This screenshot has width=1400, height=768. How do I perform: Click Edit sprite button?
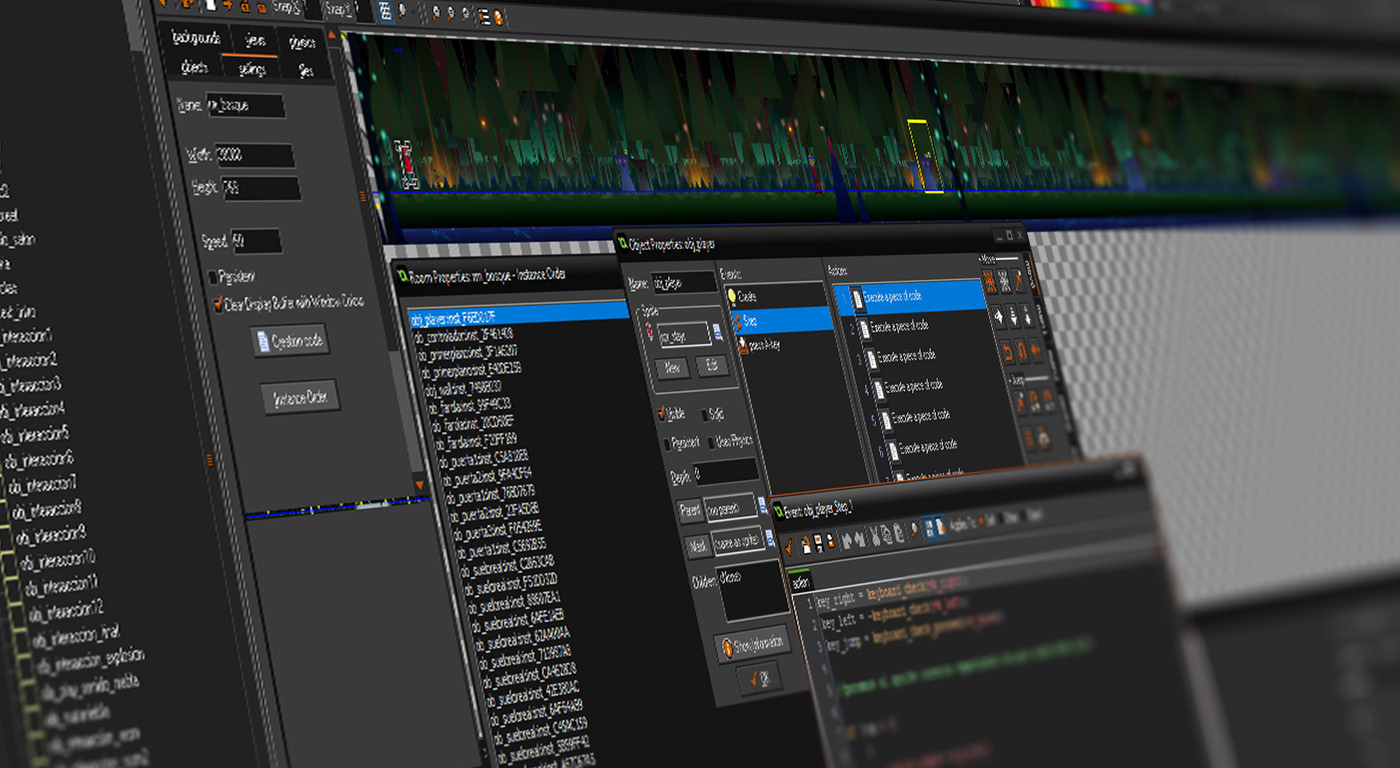point(712,365)
